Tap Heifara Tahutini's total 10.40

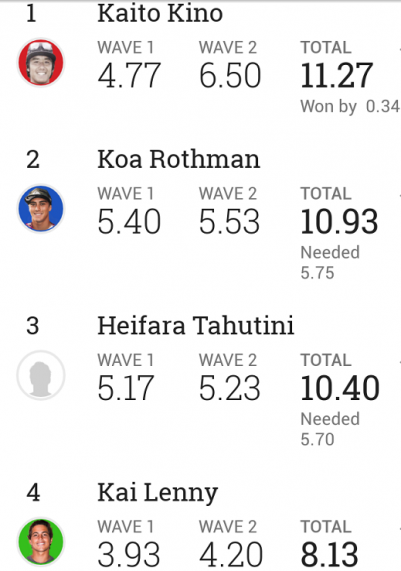pos(340,388)
